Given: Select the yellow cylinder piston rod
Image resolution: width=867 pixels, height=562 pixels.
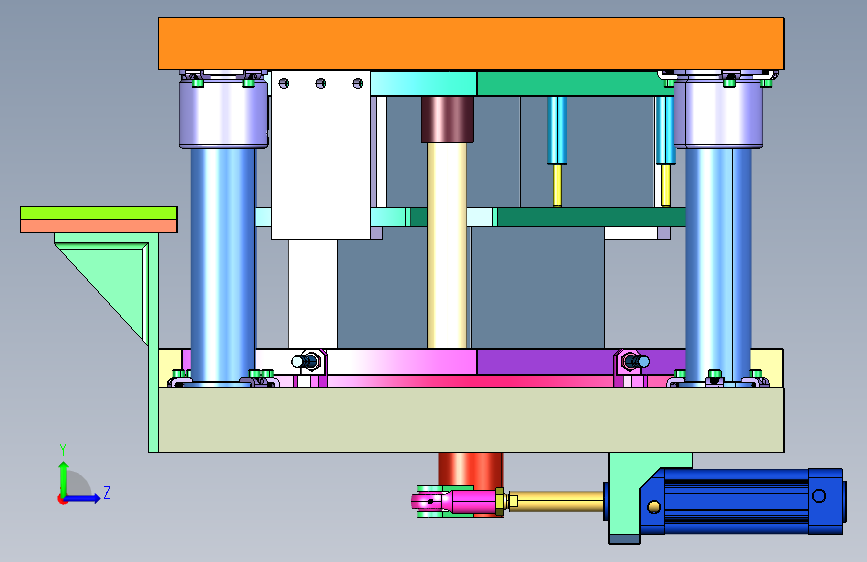Looking at the screenshot, I should coord(560,501).
